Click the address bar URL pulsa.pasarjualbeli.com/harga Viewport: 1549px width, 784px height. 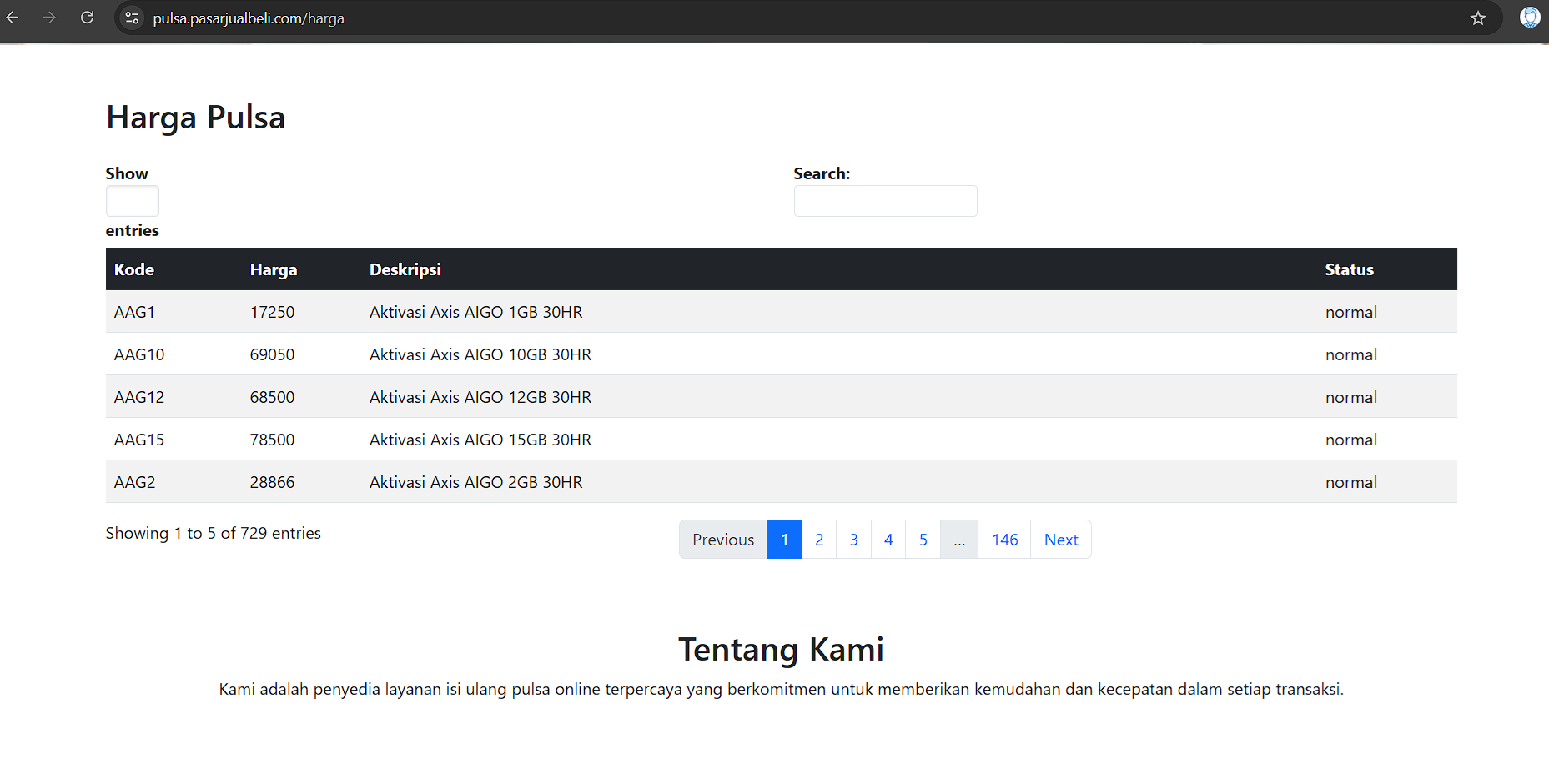pos(249,18)
